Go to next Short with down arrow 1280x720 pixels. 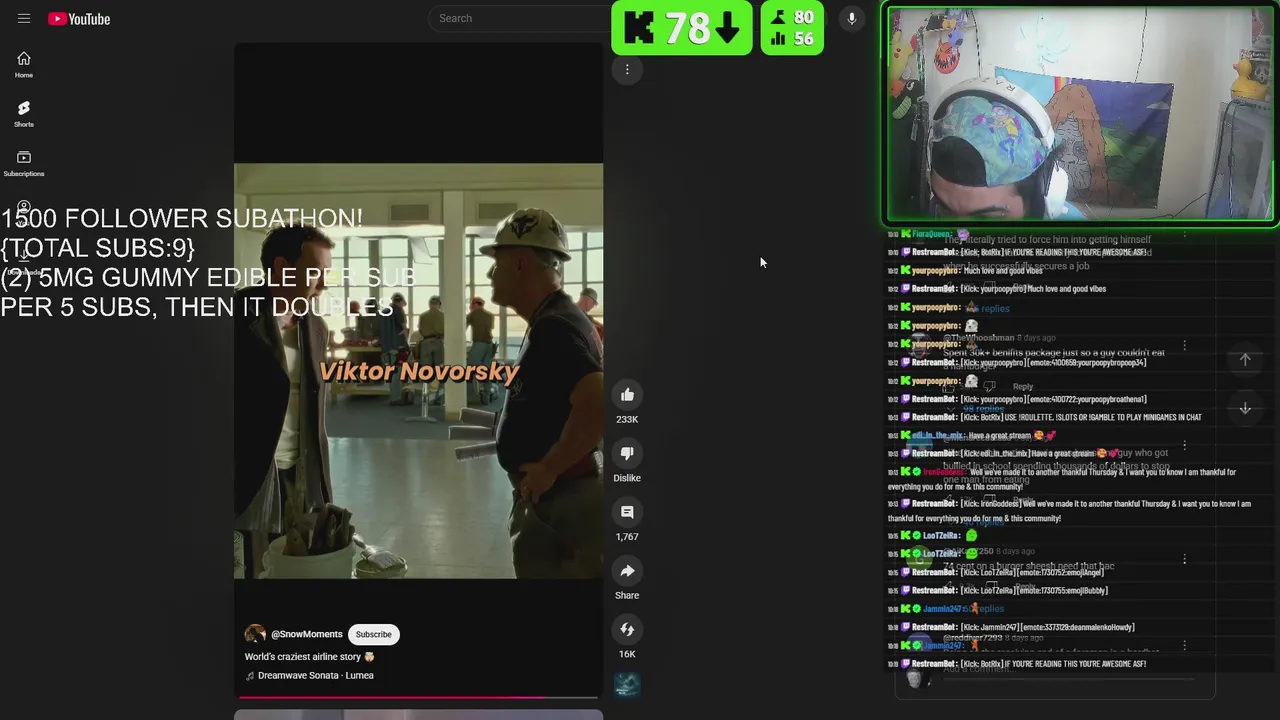1245,408
